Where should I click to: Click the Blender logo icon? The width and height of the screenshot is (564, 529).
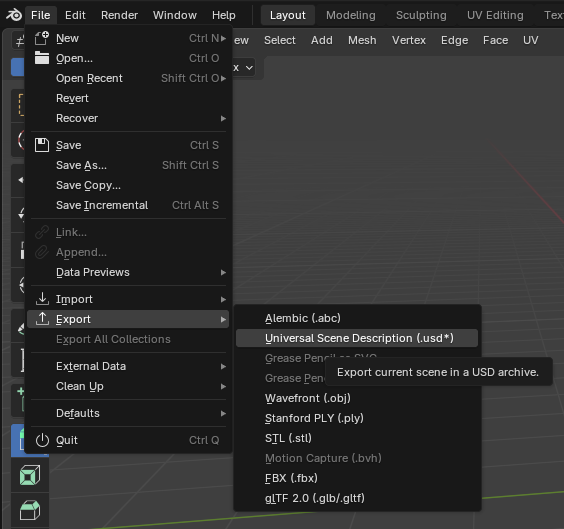coord(14,15)
